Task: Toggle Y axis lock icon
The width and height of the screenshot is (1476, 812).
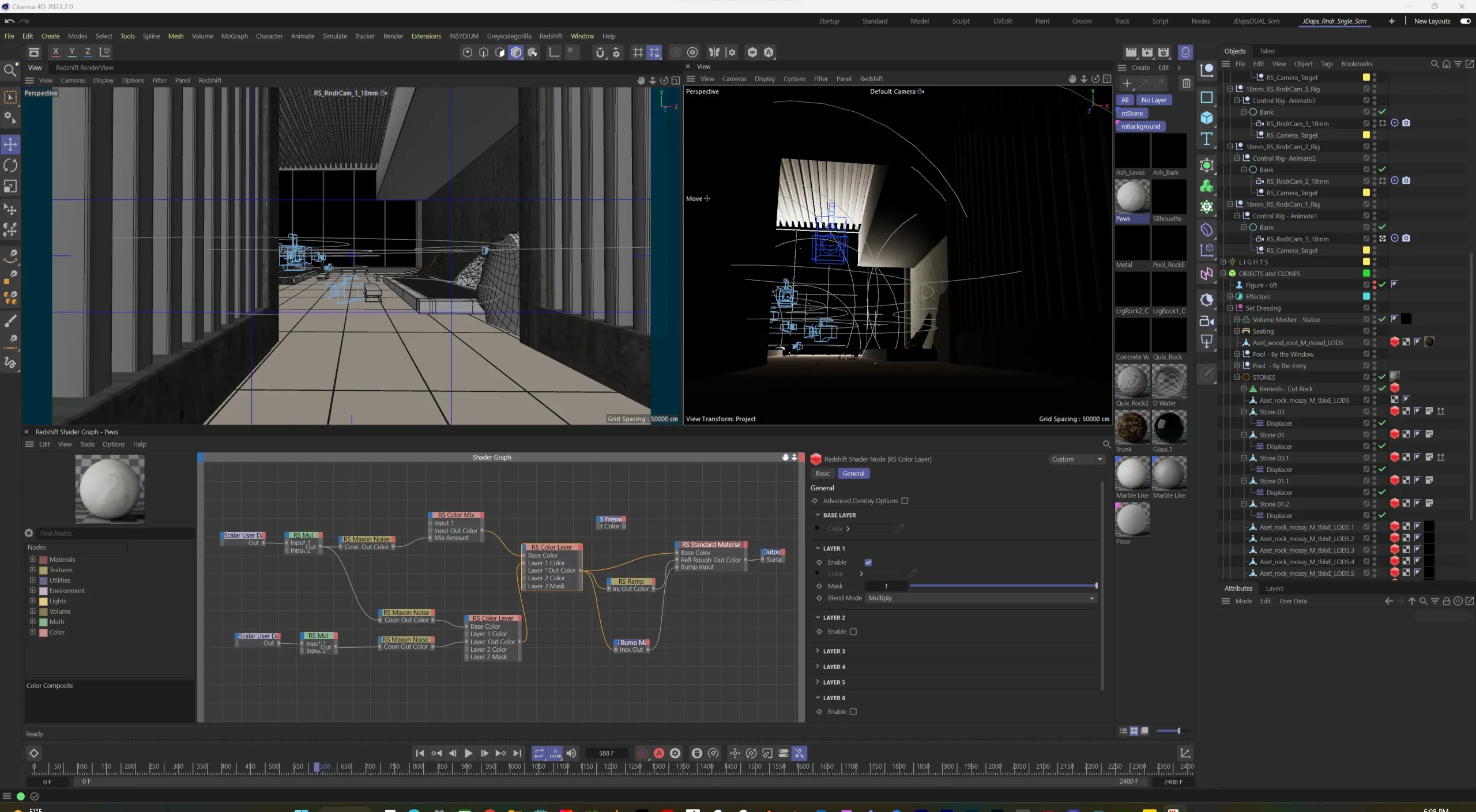Action: tap(72, 52)
